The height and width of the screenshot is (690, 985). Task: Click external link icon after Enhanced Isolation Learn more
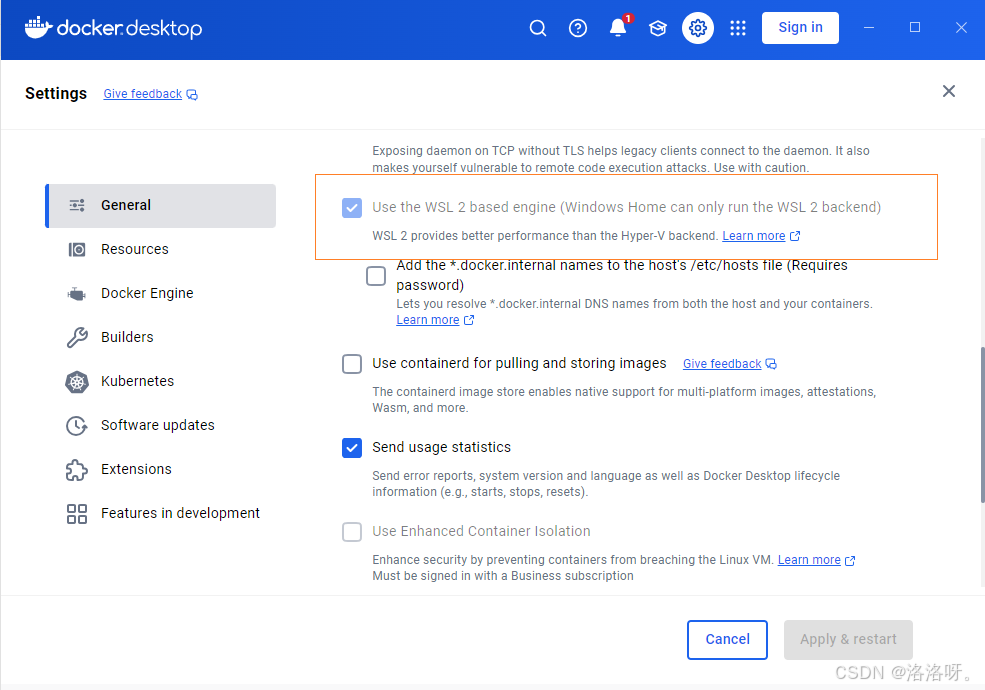point(850,560)
